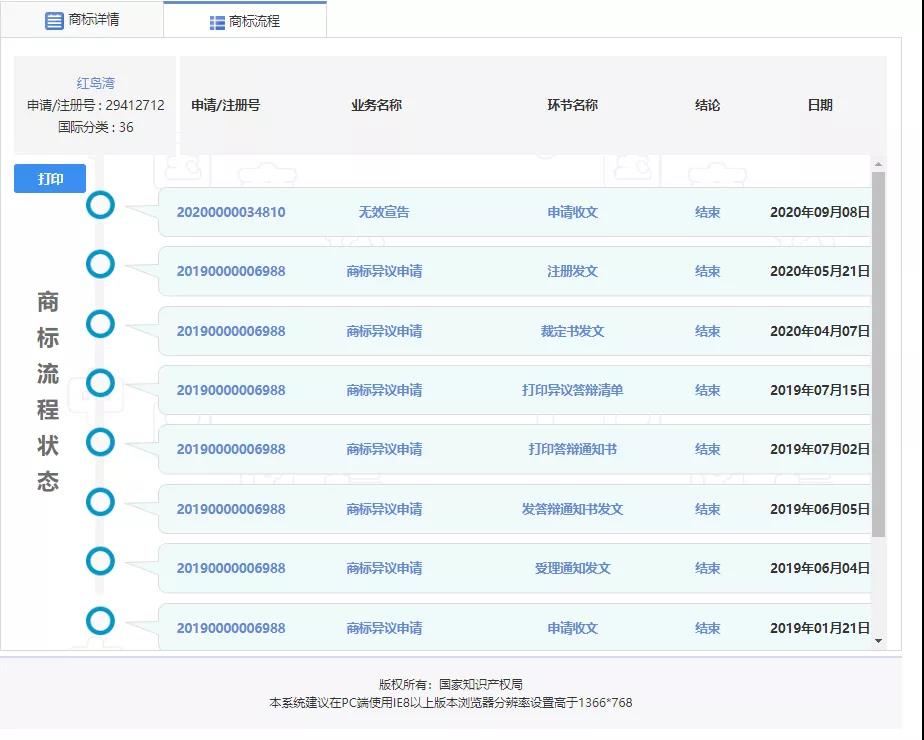Click application number 20200000034810
Screen dimensions: 924x740
(230, 212)
